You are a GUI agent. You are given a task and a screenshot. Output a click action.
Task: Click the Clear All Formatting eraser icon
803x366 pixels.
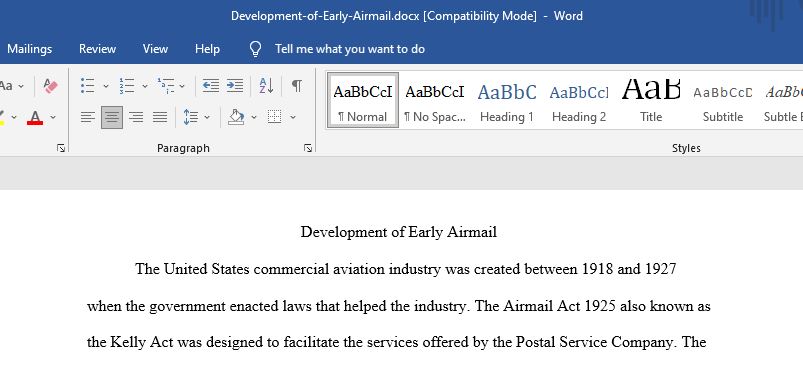tap(51, 86)
